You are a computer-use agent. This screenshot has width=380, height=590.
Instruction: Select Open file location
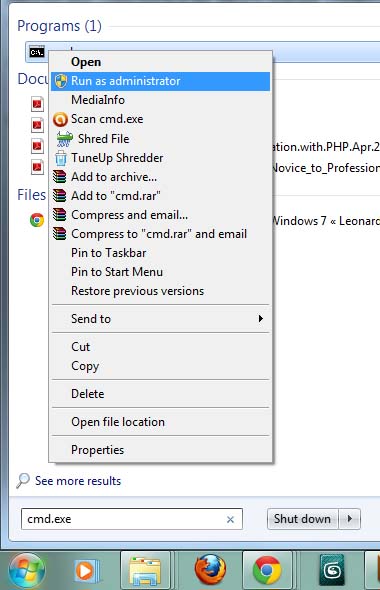pyautogui.click(x=161, y=422)
